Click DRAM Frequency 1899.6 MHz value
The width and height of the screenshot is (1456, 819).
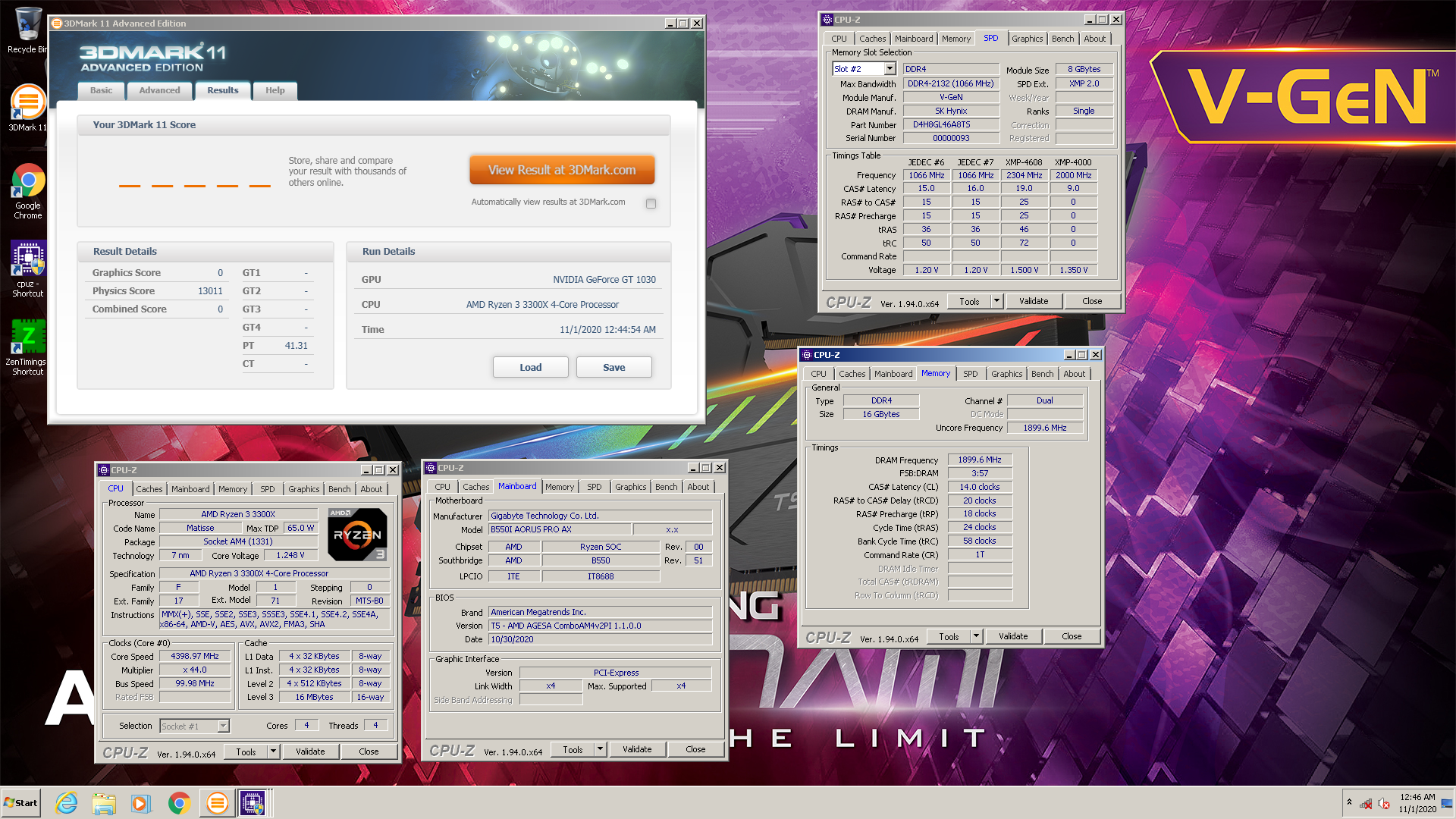point(980,460)
